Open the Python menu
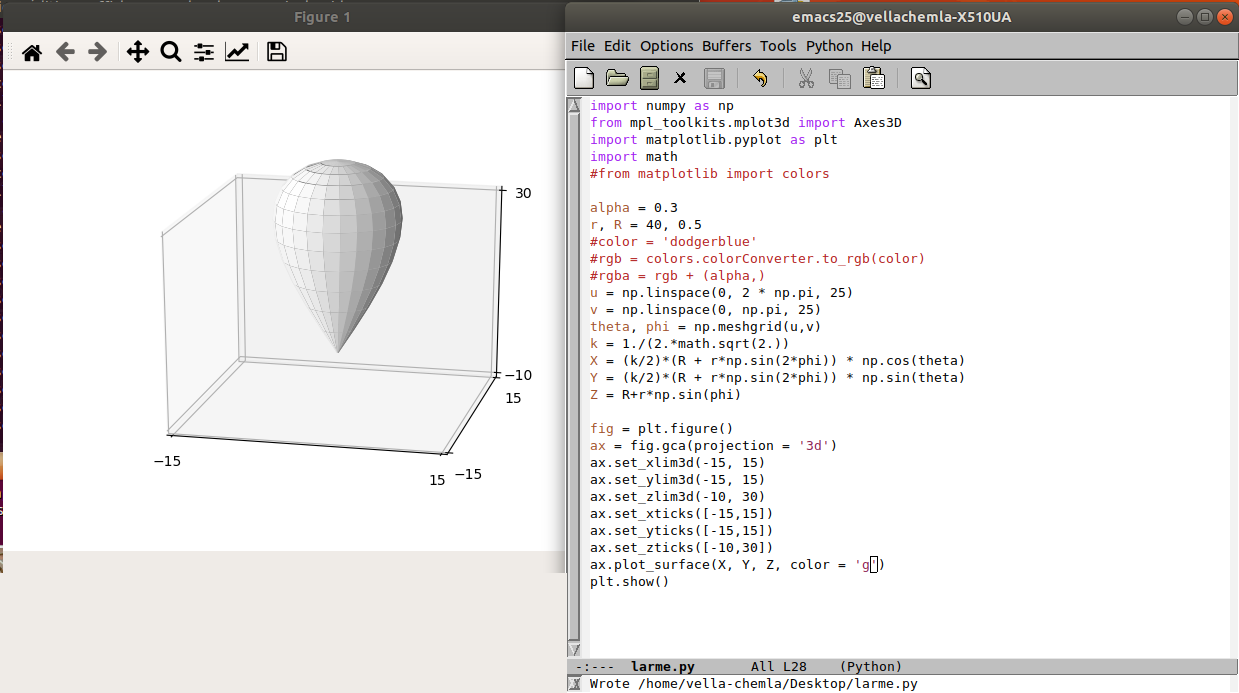Image resolution: width=1239 pixels, height=693 pixels. [x=829, y=46]
